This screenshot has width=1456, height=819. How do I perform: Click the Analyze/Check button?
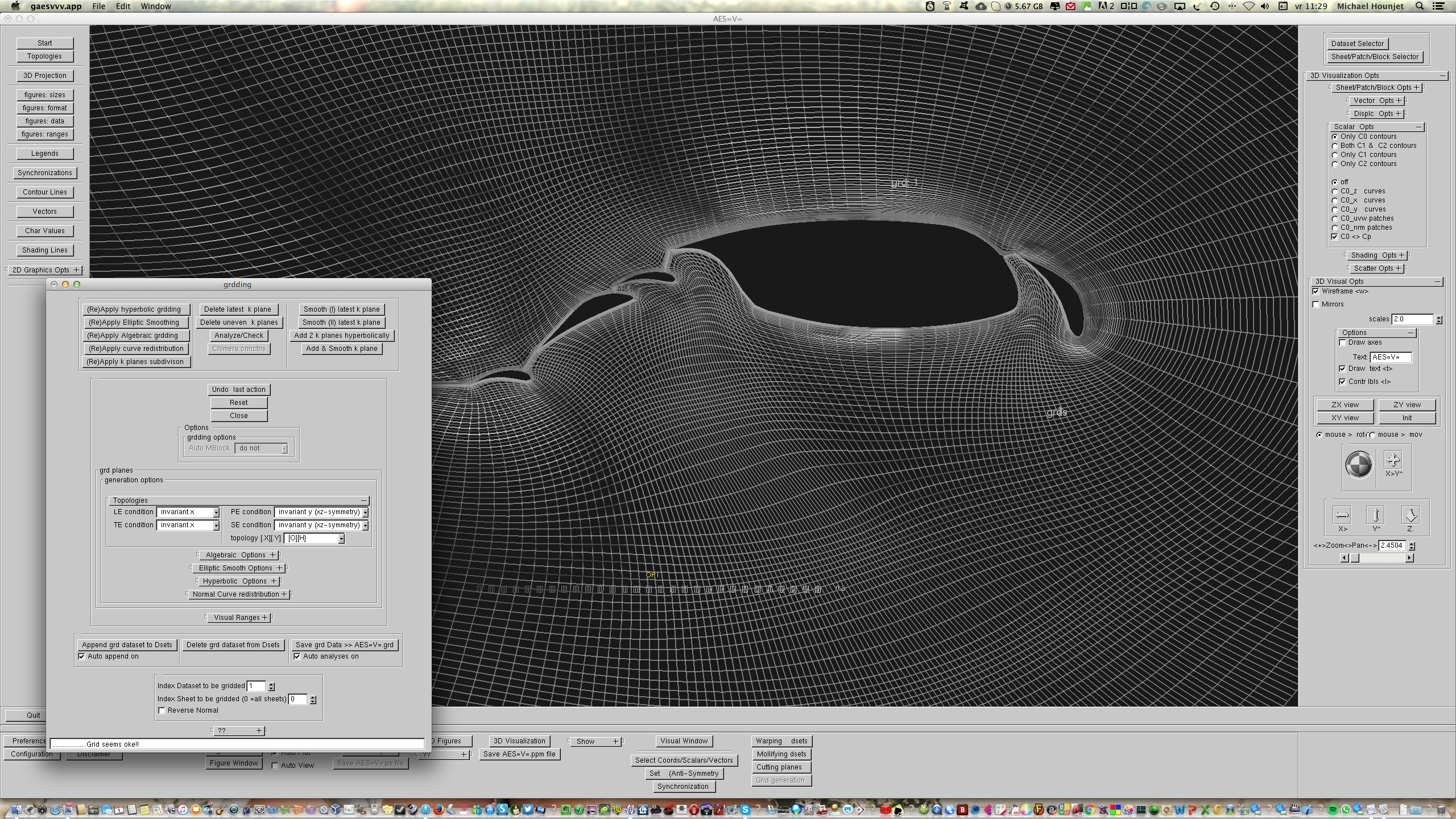(239, 336)
